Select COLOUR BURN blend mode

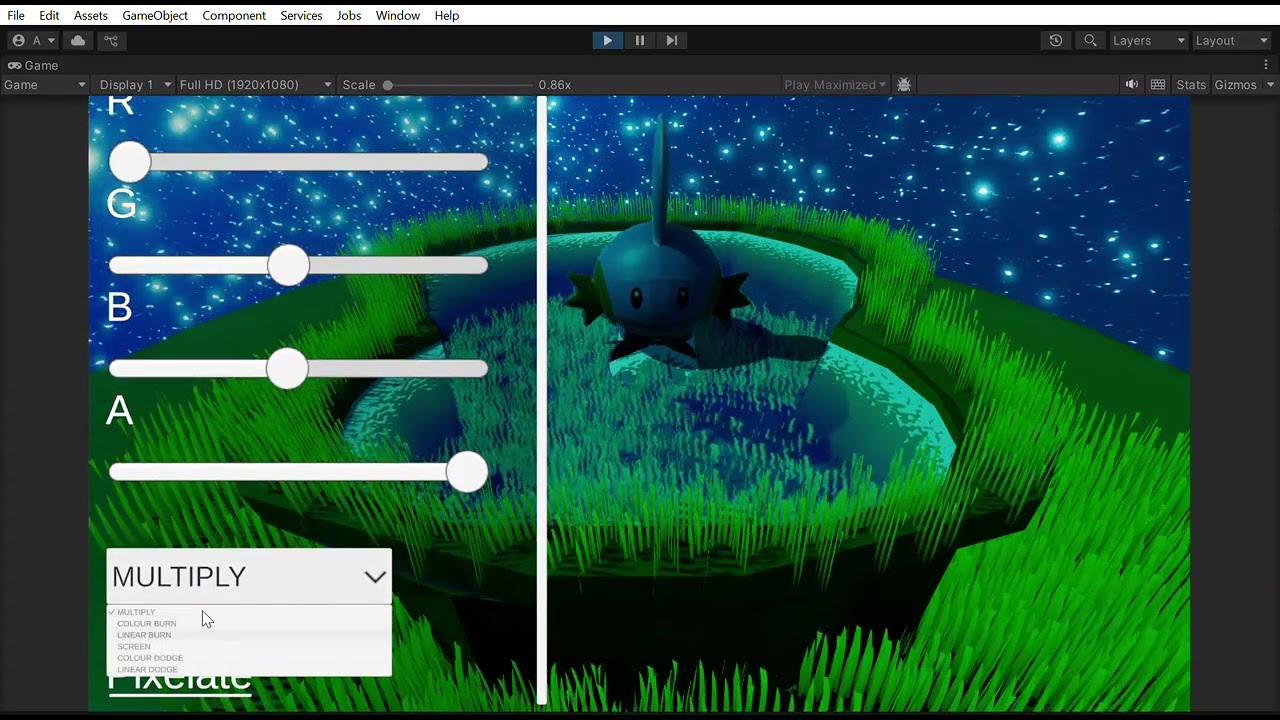tap(249, 624)
